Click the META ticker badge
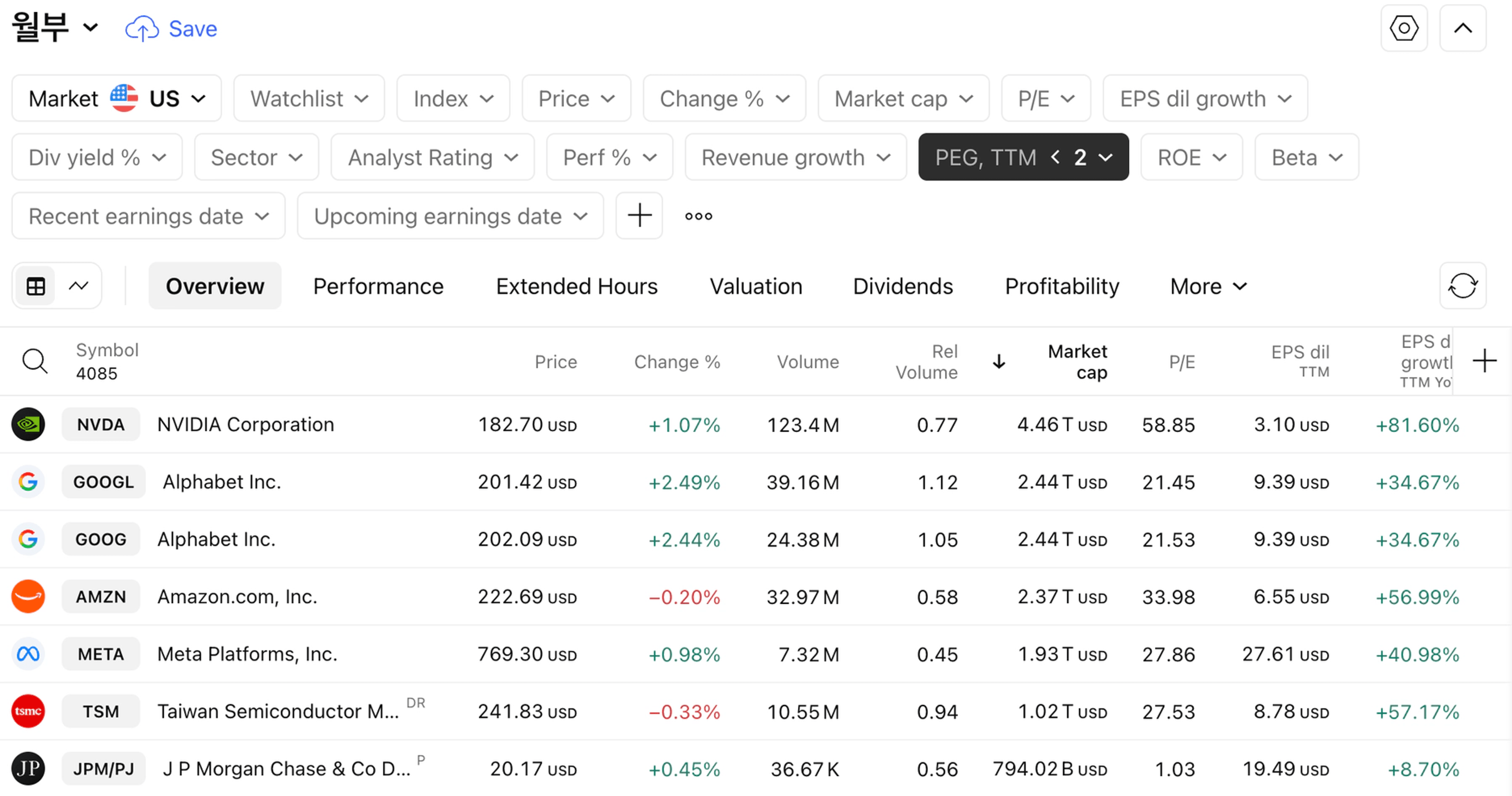The height and width of the screenshot is (796, 1512). point(101,653)
